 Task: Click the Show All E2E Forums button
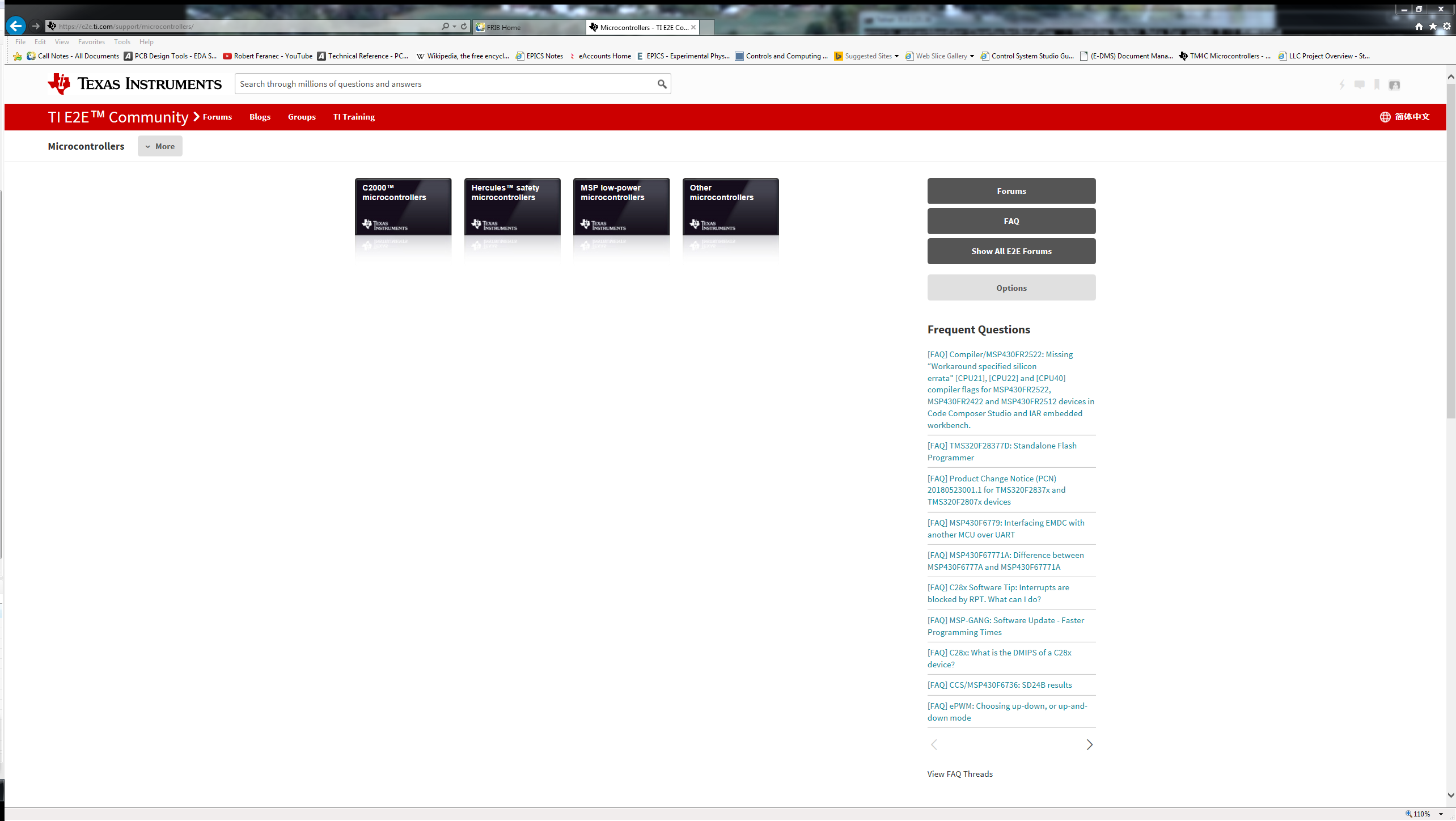point(1011,251)
